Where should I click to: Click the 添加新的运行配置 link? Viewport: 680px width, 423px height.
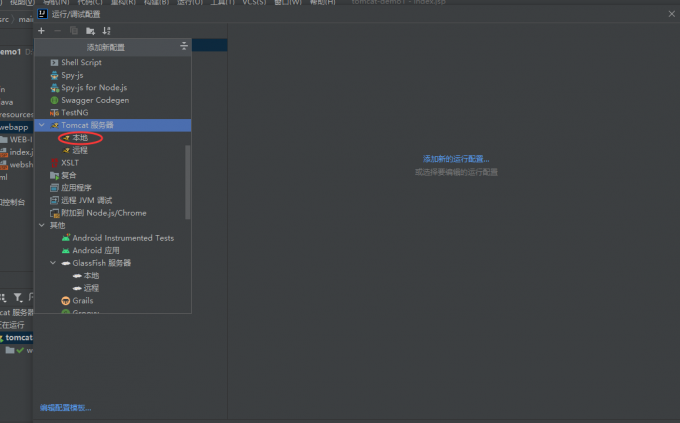pyautogui.click(x=456, y=159)
